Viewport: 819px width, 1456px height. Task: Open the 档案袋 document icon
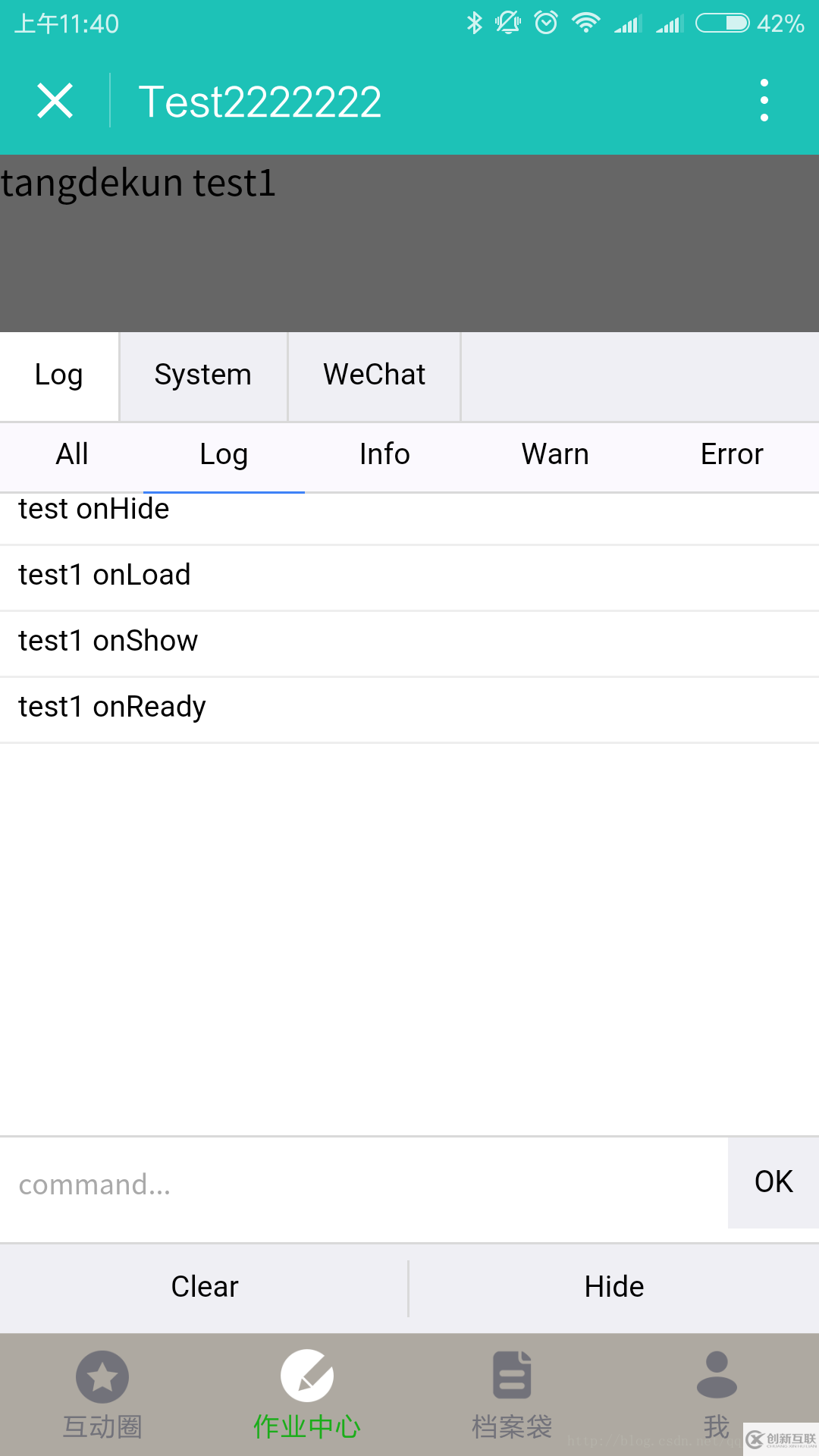(512, 1375)
